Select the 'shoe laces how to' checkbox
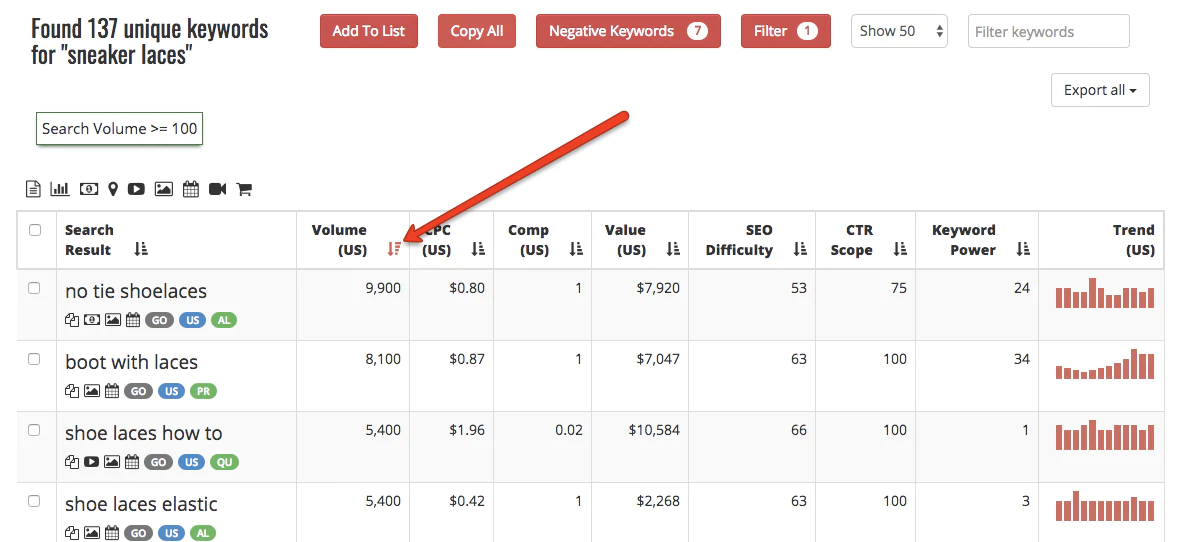Image resolution: width=1182 pixels, height=542 pixels. pos(35,430)
